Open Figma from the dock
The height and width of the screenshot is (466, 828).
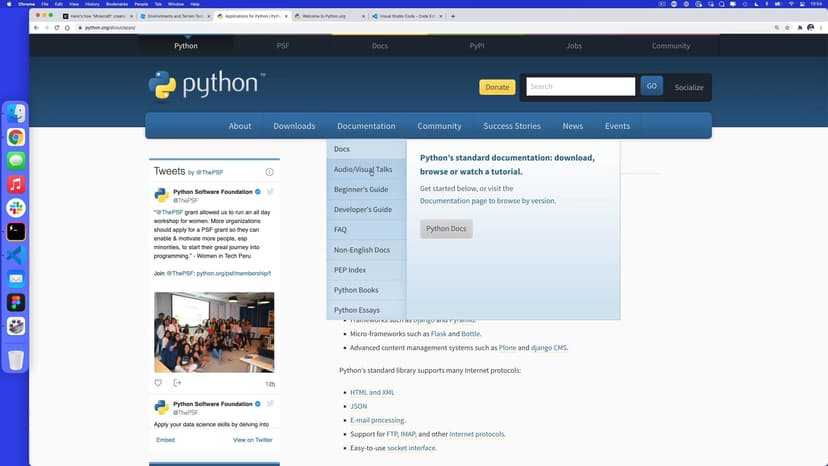click(16, 302)
